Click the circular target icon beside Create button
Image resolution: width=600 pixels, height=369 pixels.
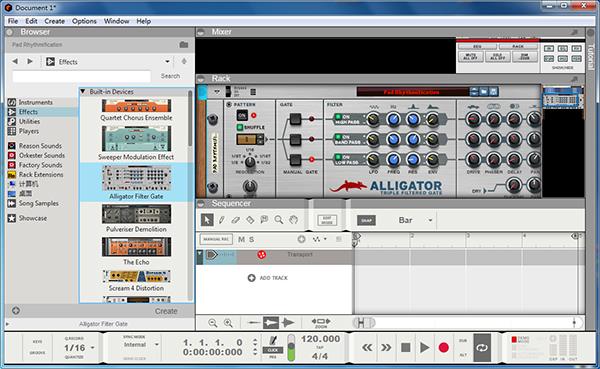[16, 311]
